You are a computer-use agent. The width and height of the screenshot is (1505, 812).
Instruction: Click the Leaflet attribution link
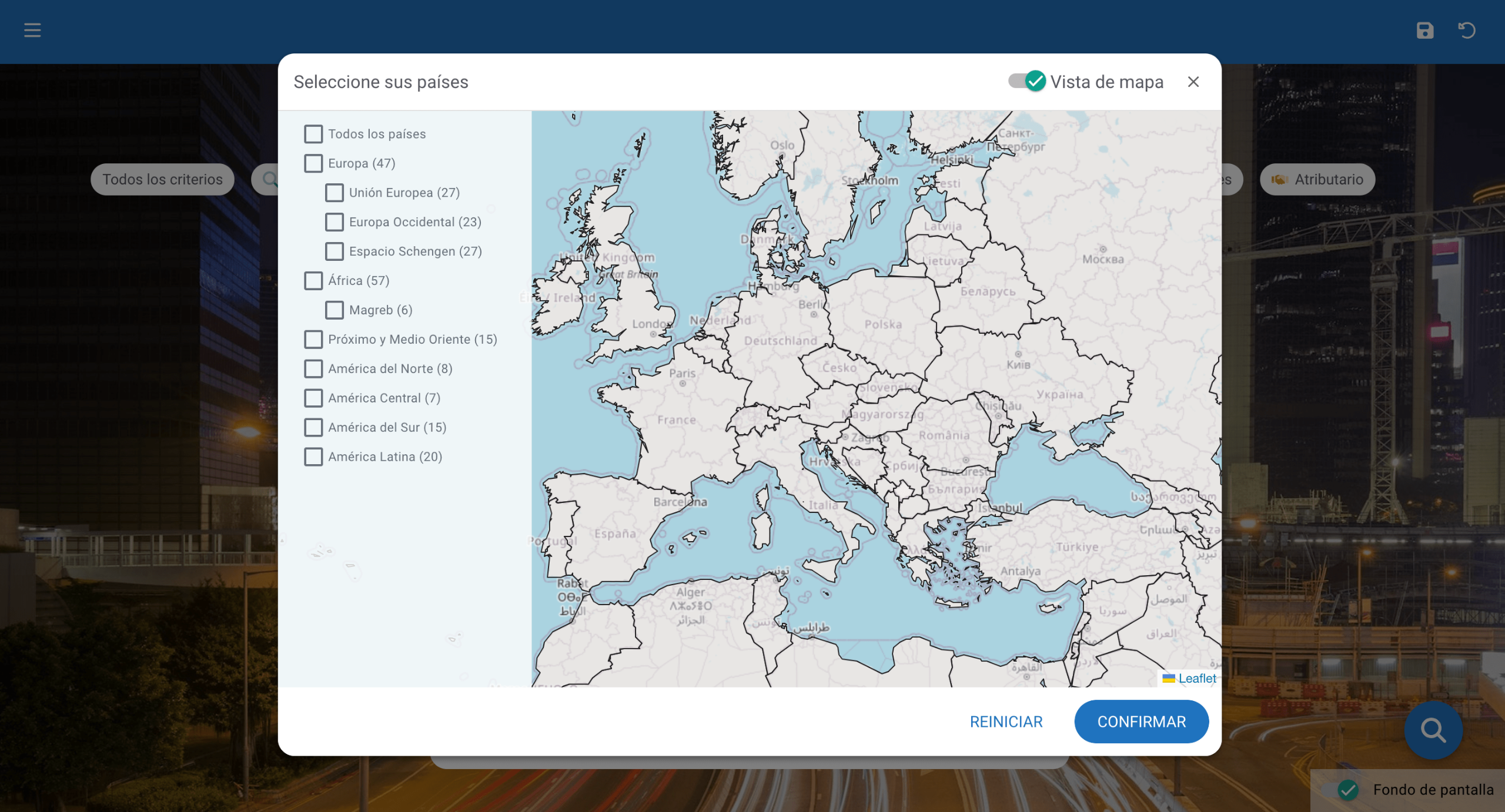pyautogui.click(x=1196, y=678)
